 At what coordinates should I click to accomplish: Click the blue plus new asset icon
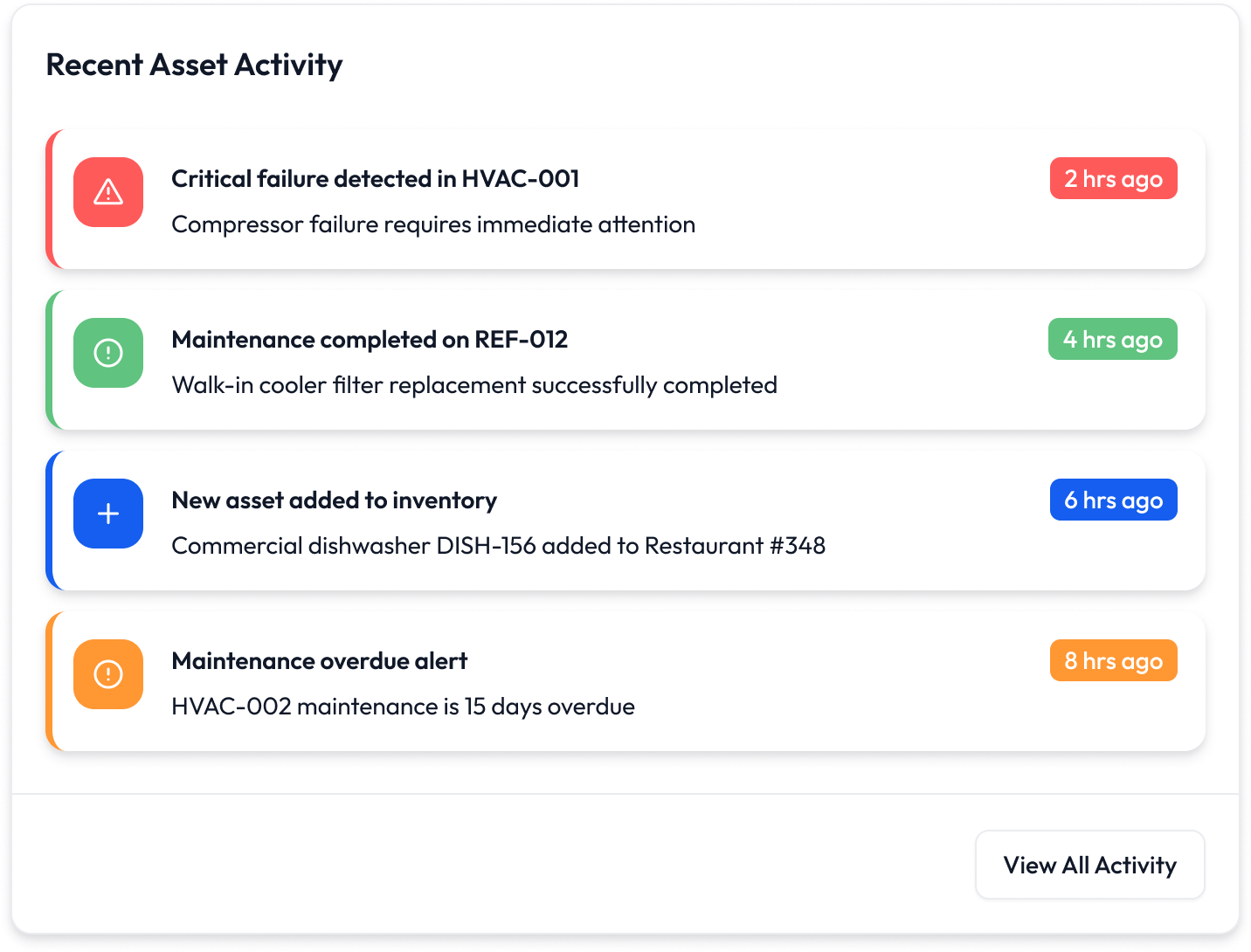(x=108, y=514)
